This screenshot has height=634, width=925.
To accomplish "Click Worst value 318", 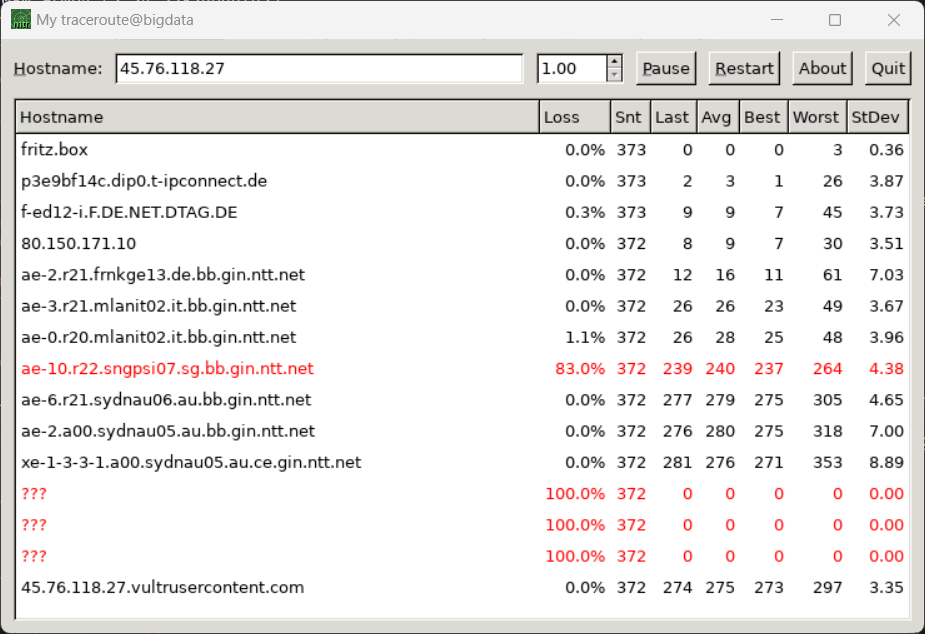I will (x=827, y=431).
